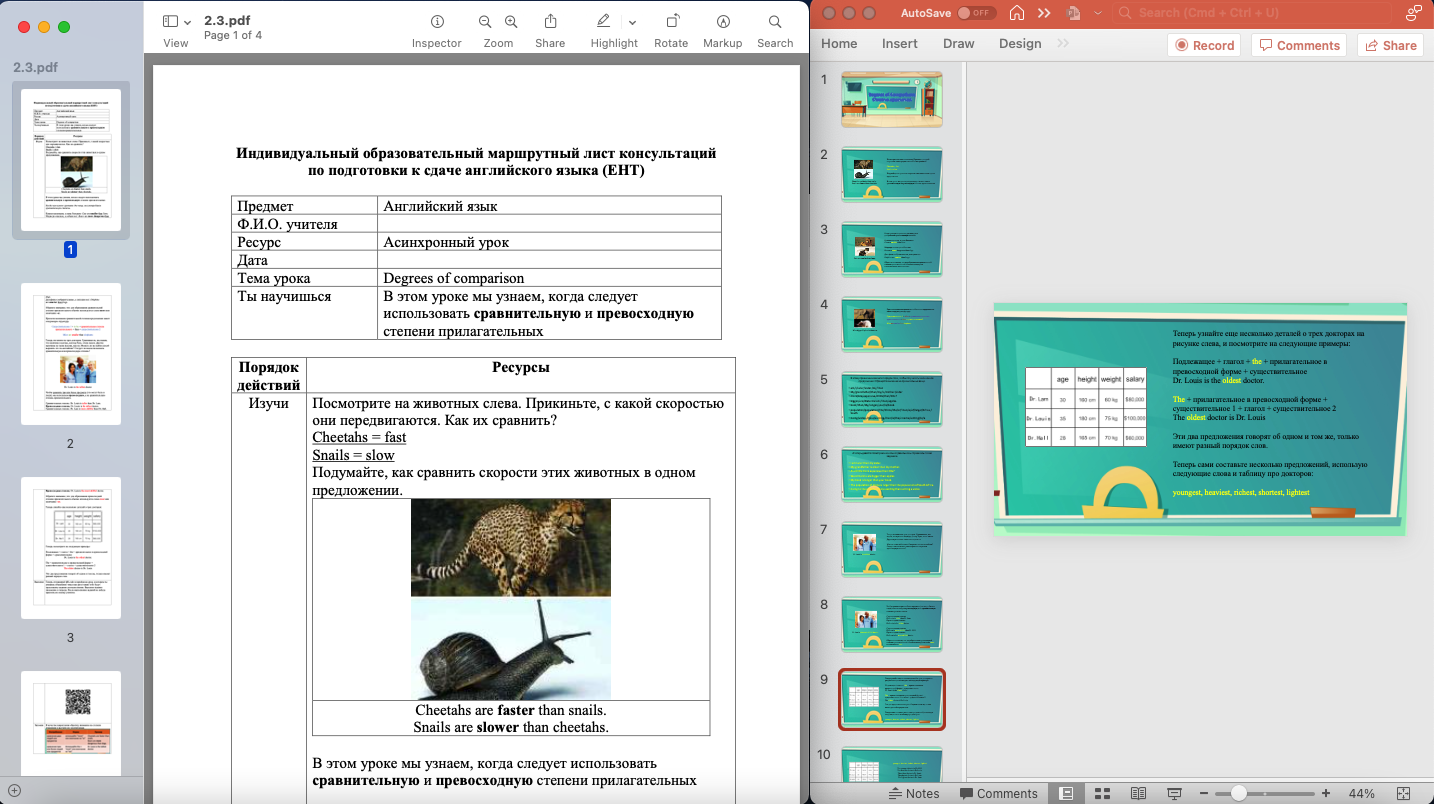
Task: Click the zoom out magnifier icon
Action: pos(485,22)
